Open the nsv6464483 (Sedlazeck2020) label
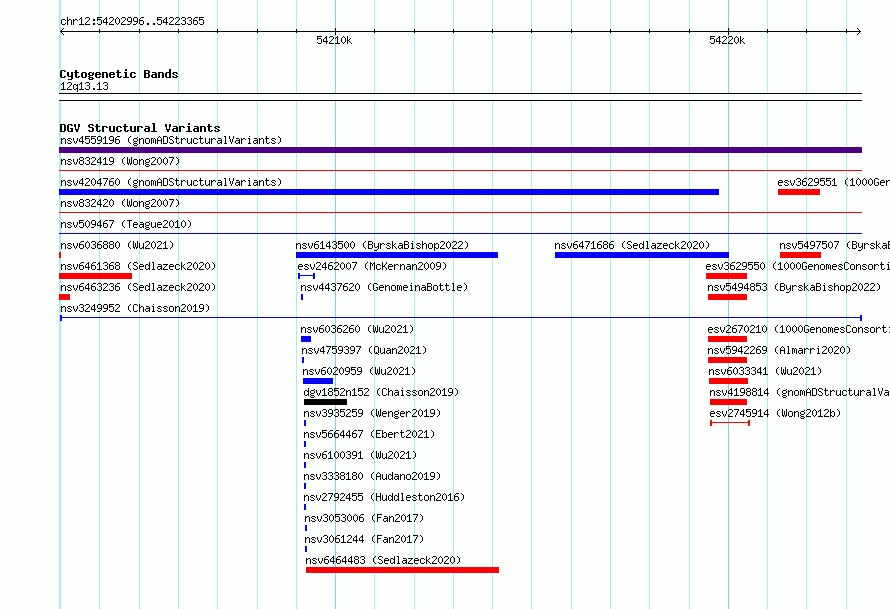890x609 pixels. pos(383,560)
